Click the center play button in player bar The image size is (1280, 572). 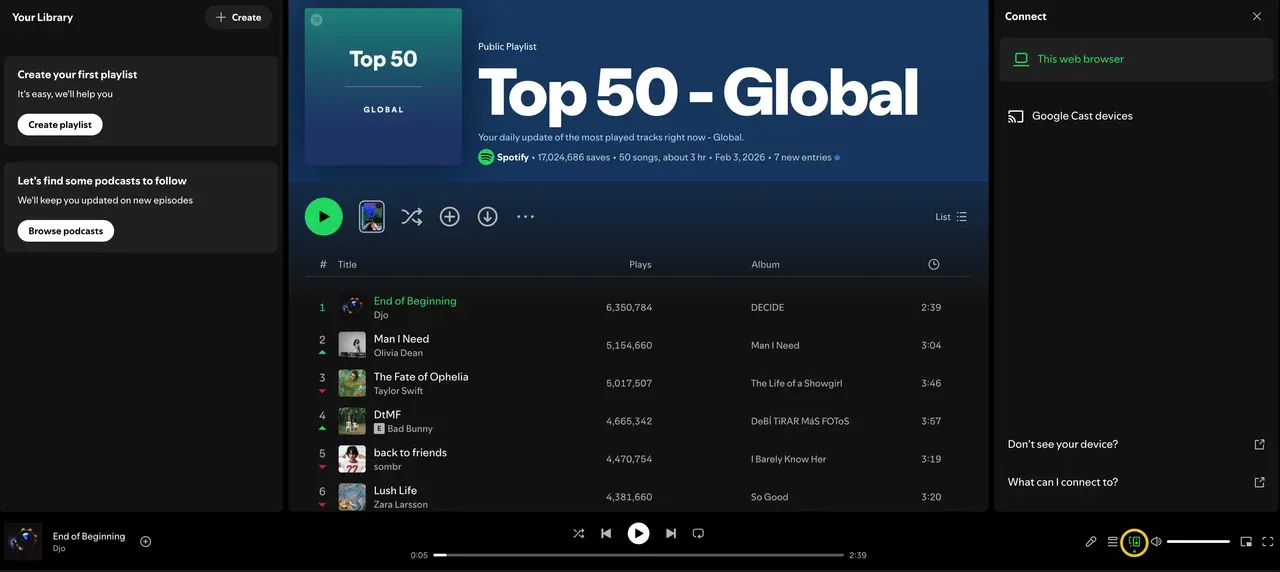638,534
